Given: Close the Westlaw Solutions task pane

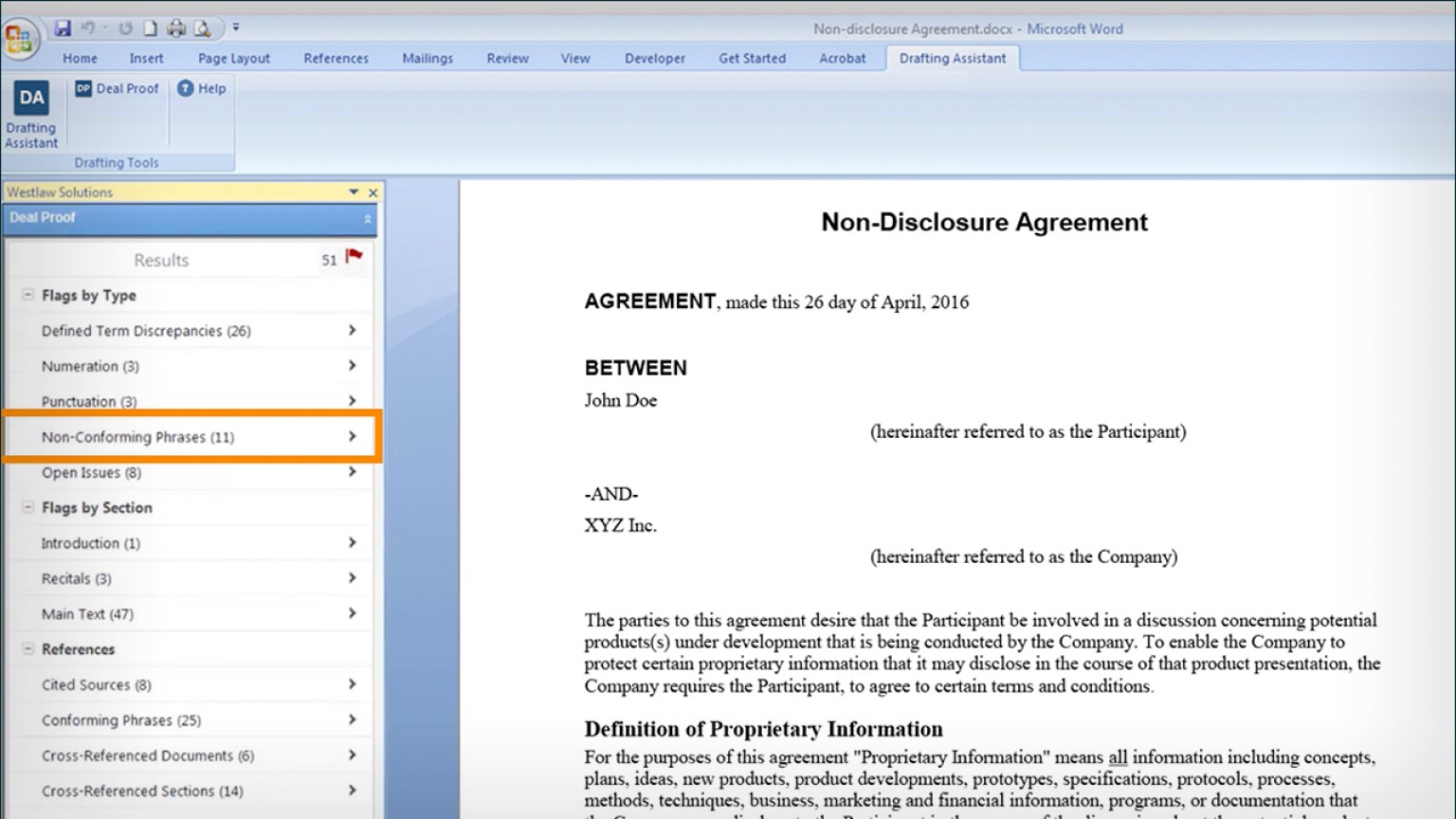Looking at the screenshot, I should coord(373,192).
